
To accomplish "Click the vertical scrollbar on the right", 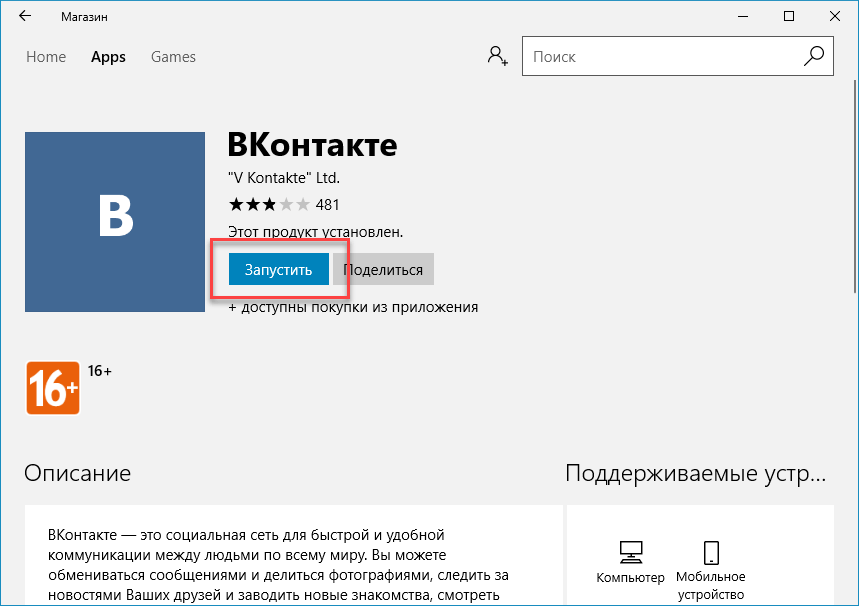I will 855,186.
